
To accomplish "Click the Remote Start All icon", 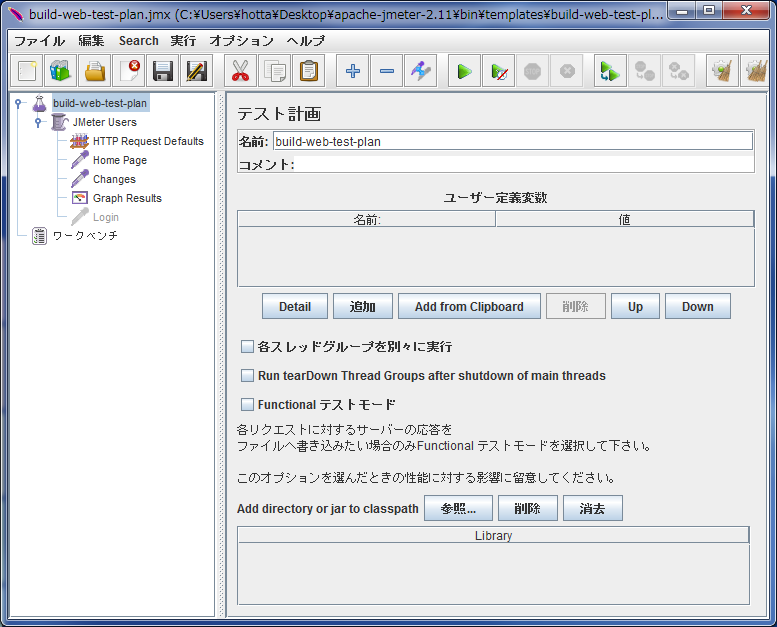I will 610,71.
